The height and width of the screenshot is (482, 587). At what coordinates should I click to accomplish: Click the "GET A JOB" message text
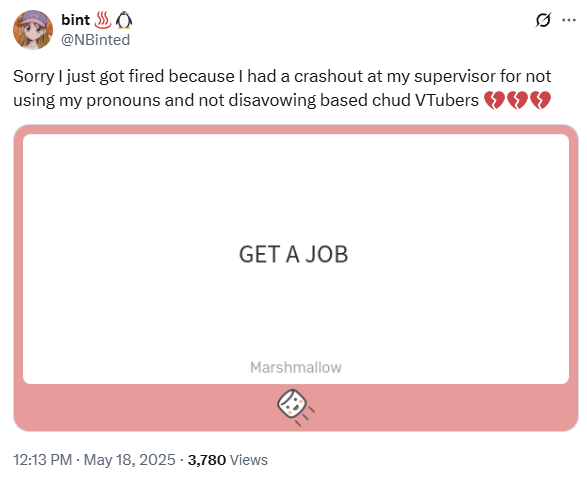(294, 254)
